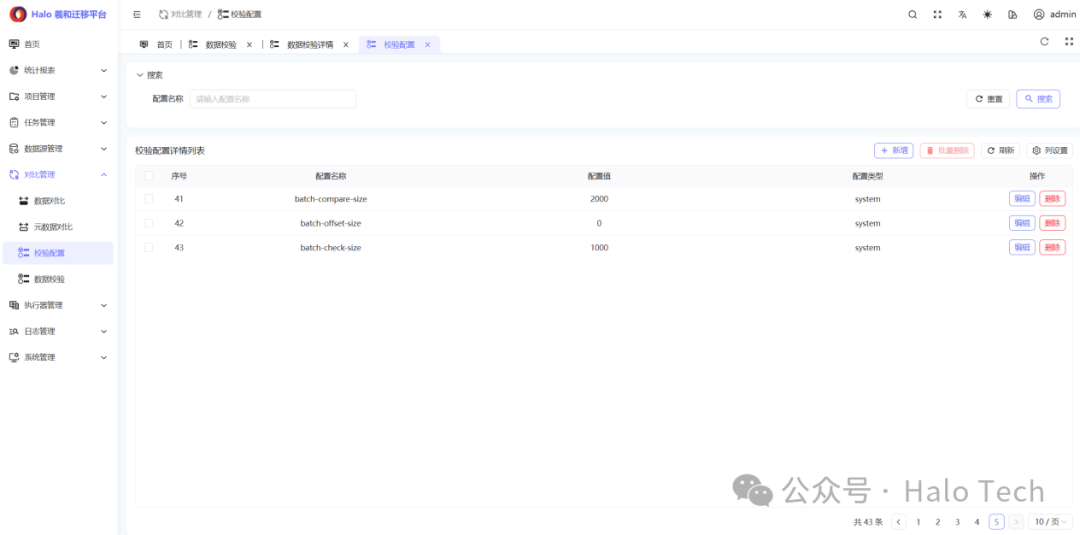Screen dimensions: 1080x535
Task: Expand the 日志管理 menu chevron
Action: point(104,331)
